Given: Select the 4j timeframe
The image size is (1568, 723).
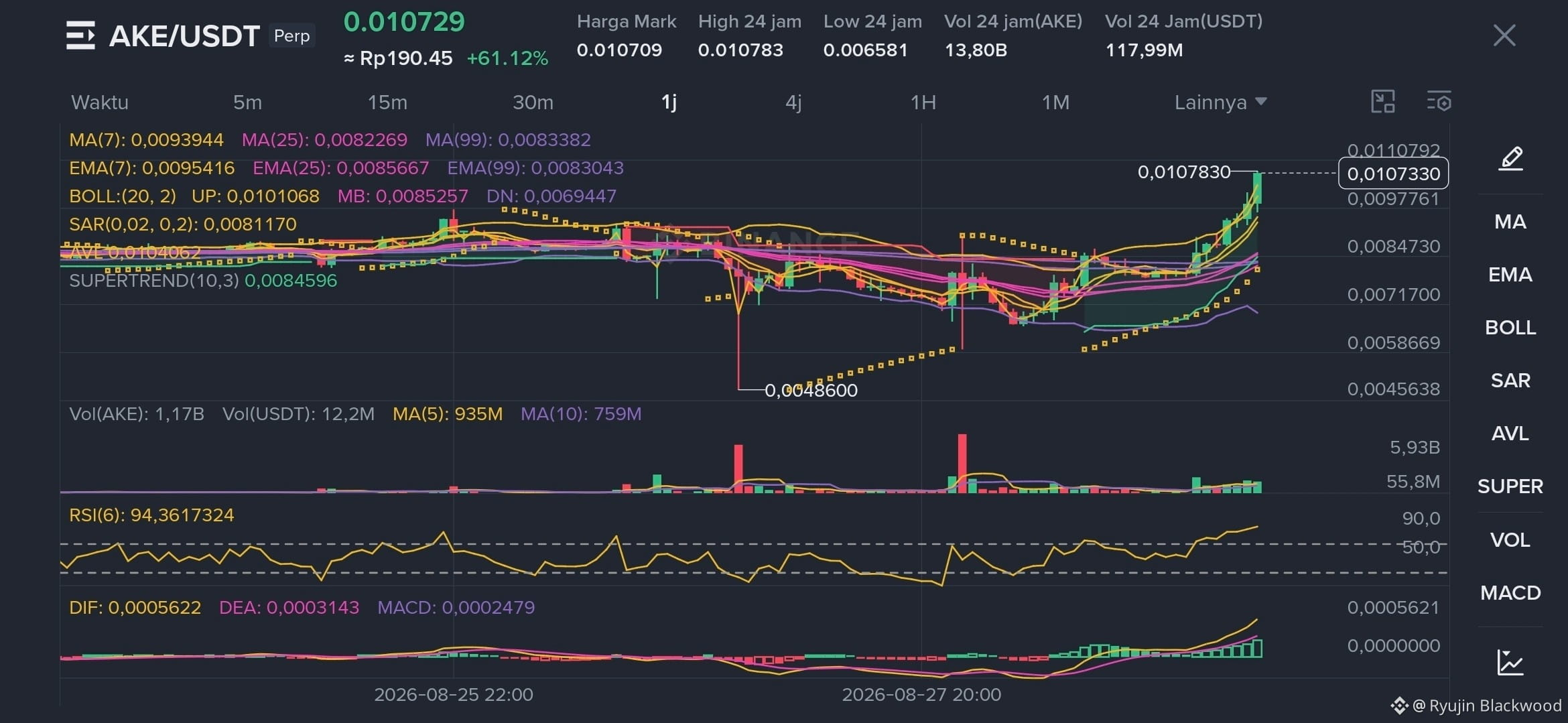Looking at the screenshot, I should click(x=793, y=103).
